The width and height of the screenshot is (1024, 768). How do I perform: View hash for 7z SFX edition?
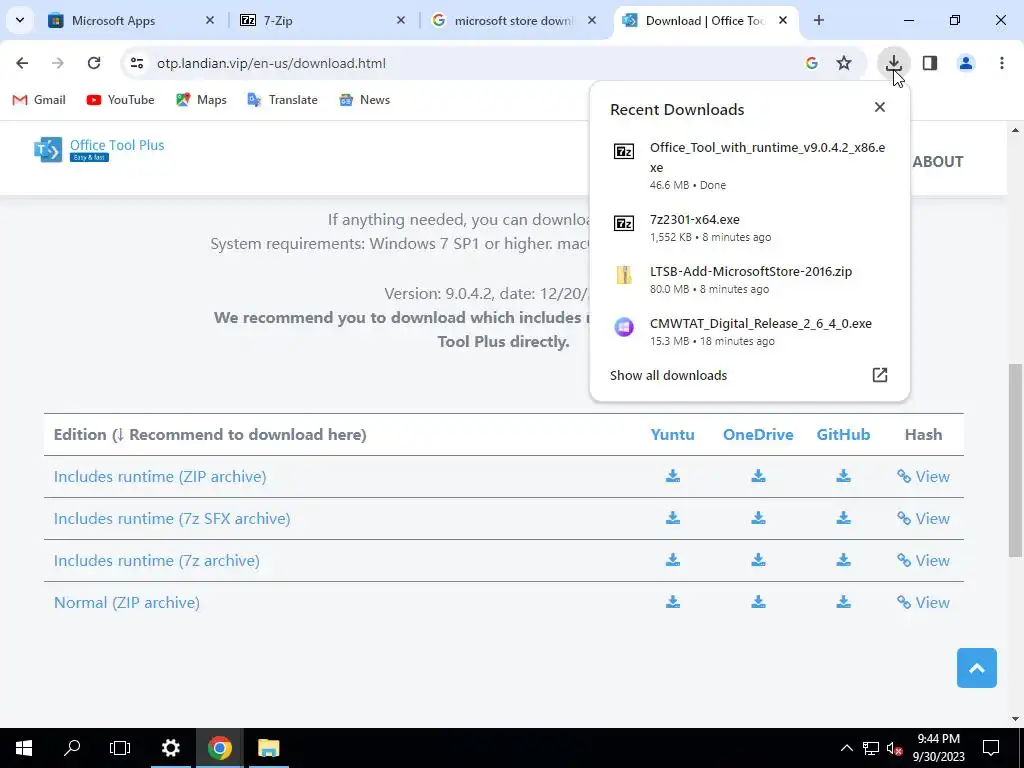pyautogui.click(x=923, y=518)
